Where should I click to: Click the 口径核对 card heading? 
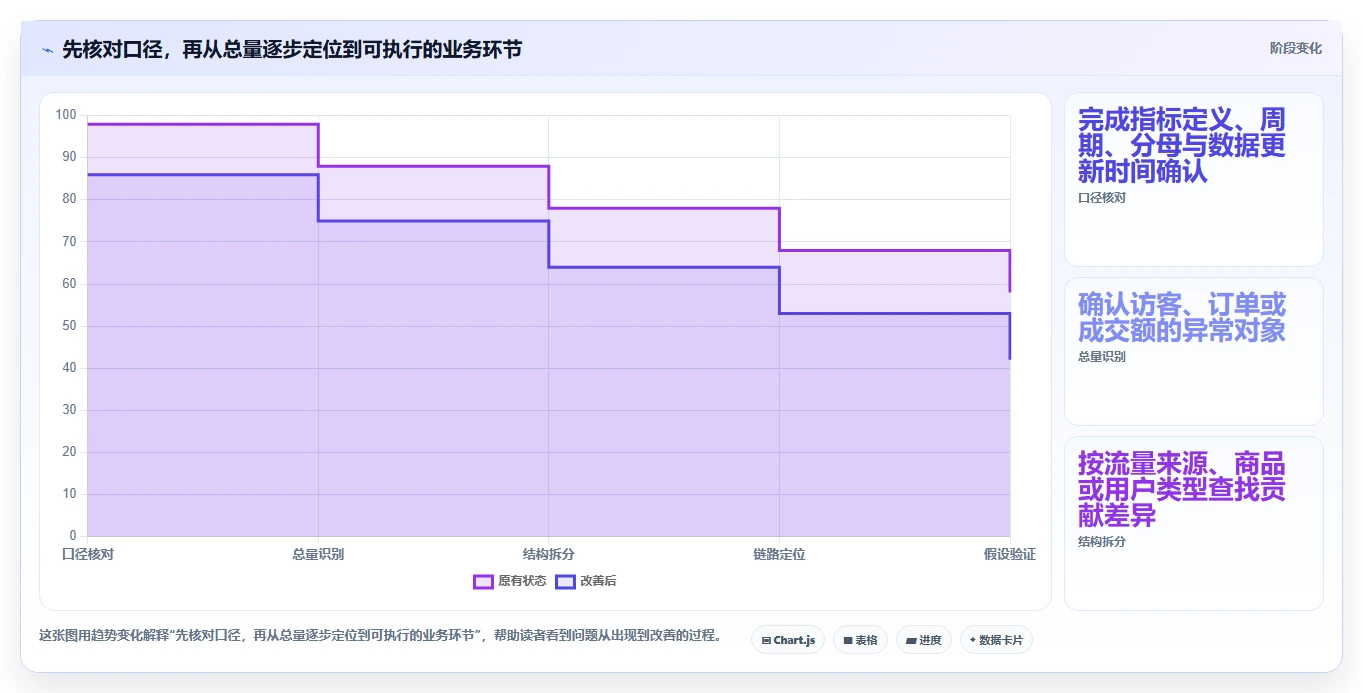1182,146
